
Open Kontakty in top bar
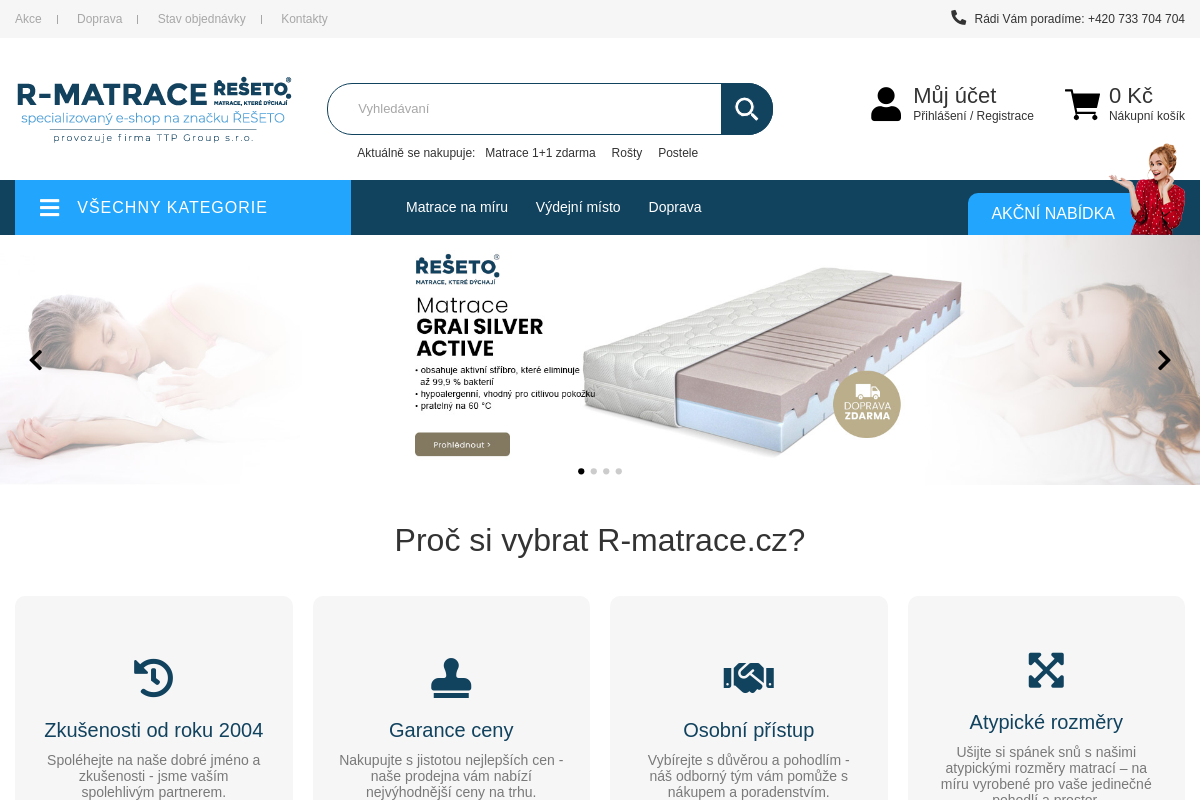[x=304, y=19]
